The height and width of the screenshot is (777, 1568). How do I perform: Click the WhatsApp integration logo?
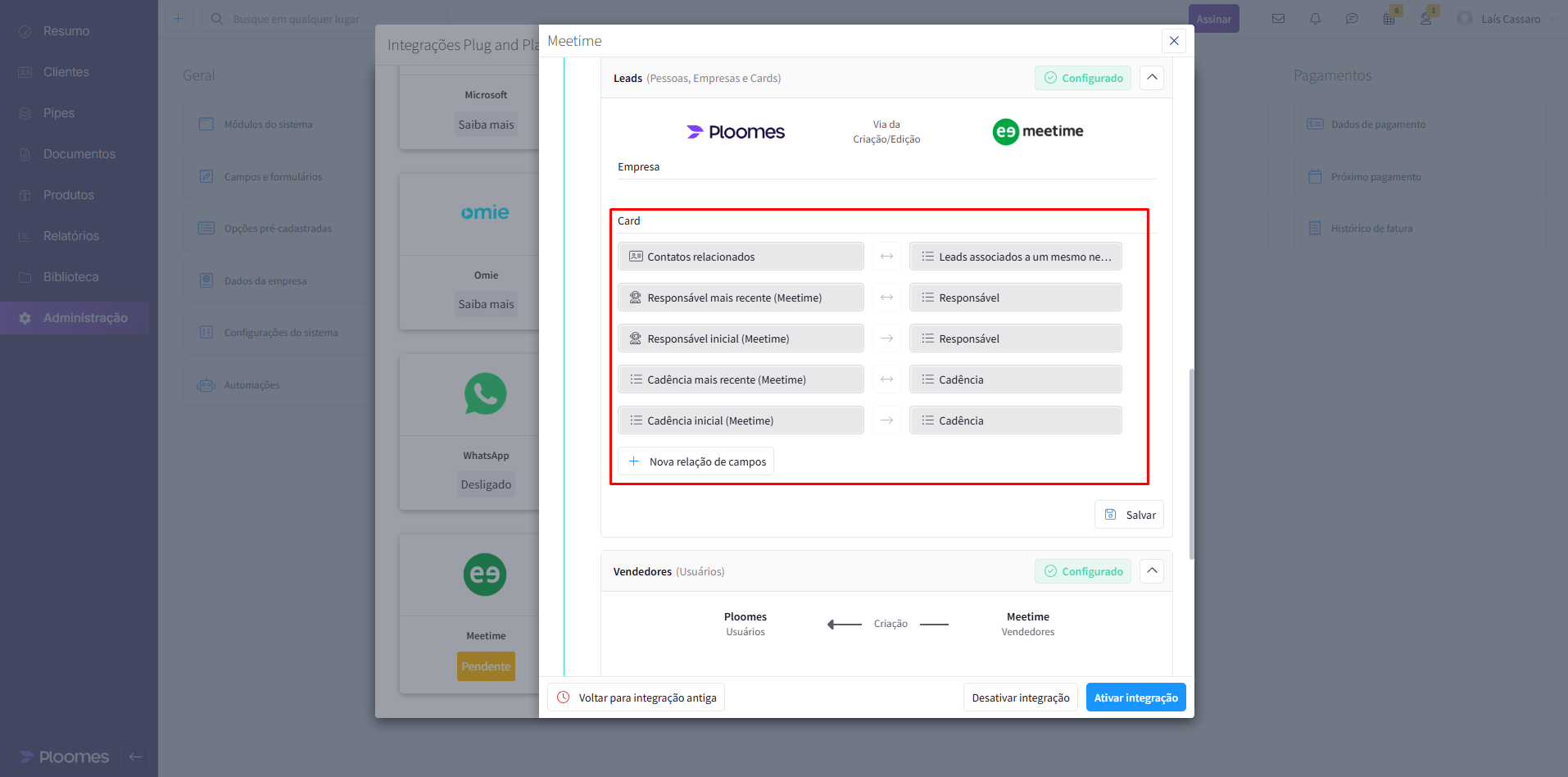pyautogui.click(x=485, y=394)
